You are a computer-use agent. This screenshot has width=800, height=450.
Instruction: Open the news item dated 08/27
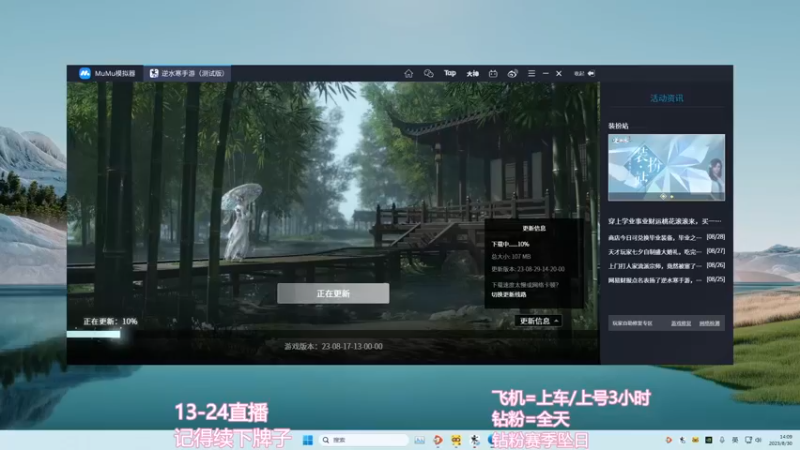pyautogui.click(x=666, y=252)
